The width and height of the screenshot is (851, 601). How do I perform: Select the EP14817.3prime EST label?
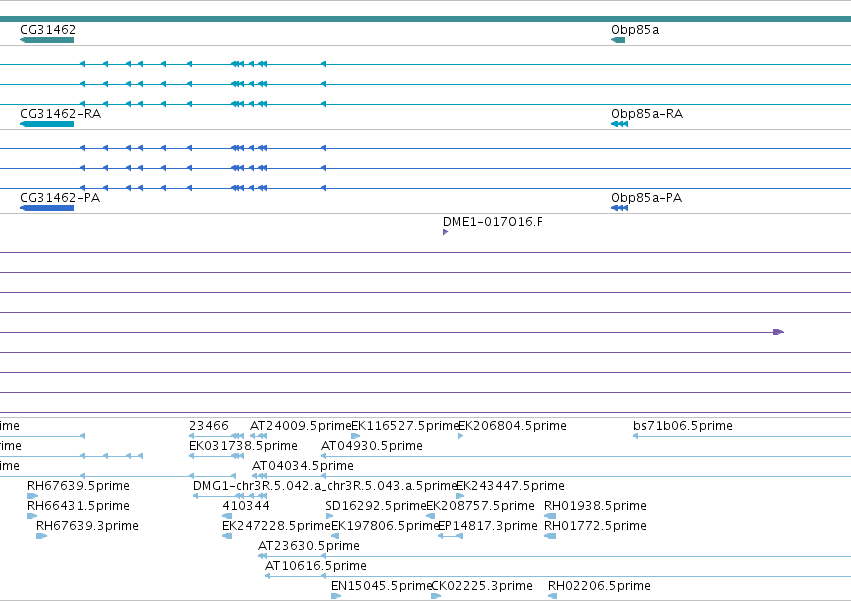487,526
